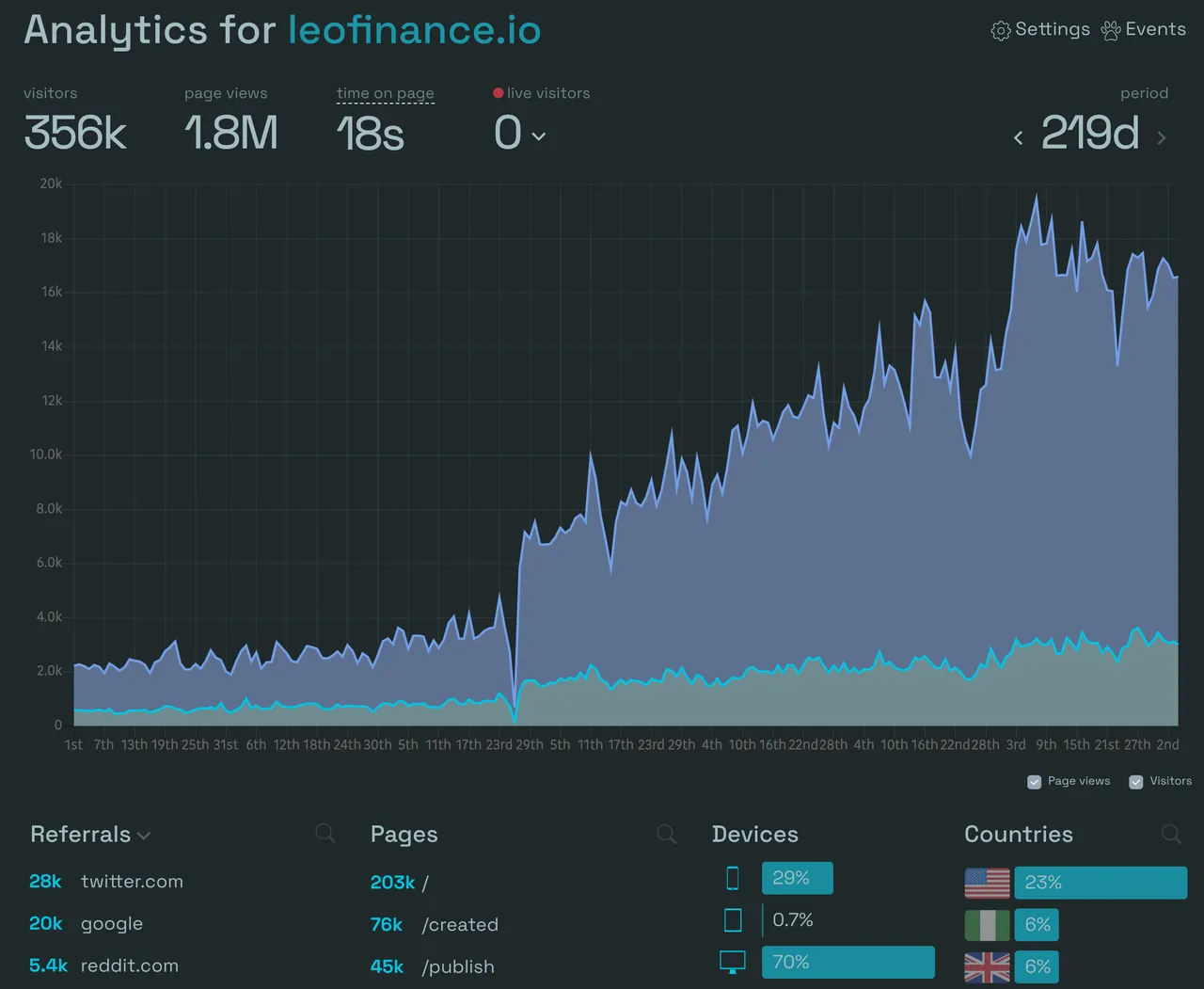Click the Events label
This screenshot has height=989, width=1204.
[x=1155, y=29]
